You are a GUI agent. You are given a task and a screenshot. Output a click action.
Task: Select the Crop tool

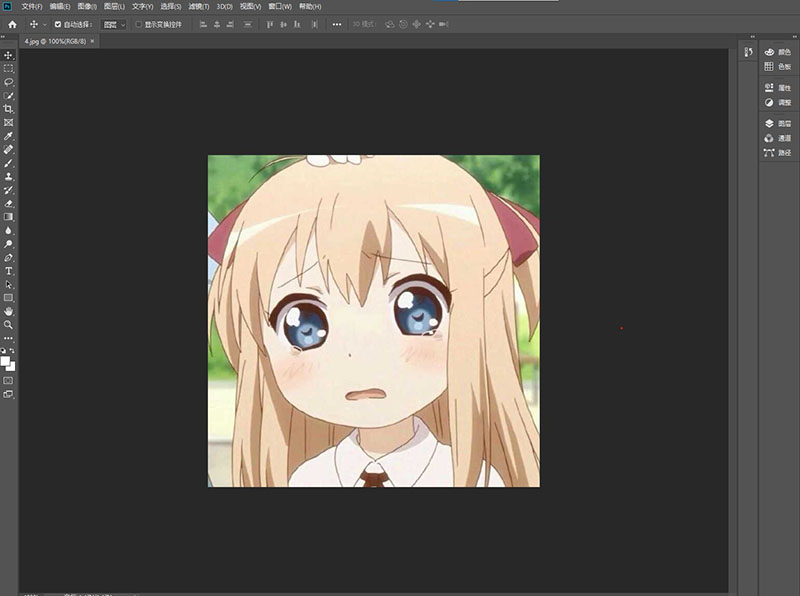[9, 109]
